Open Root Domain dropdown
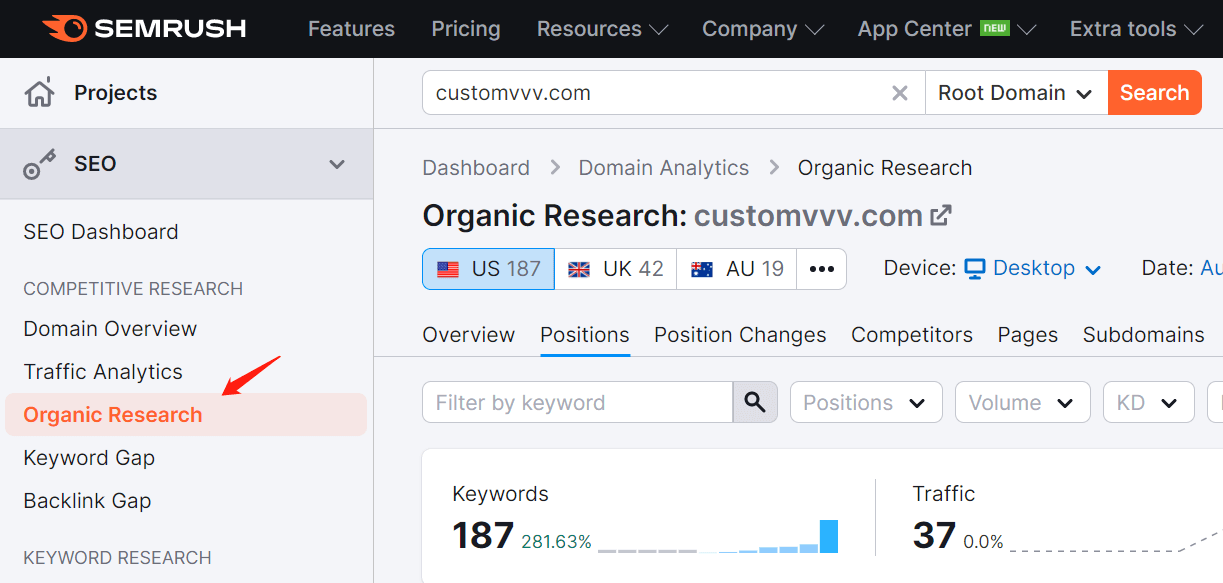This screenshot has height=583, width=1223. (x=1016, y=93)
